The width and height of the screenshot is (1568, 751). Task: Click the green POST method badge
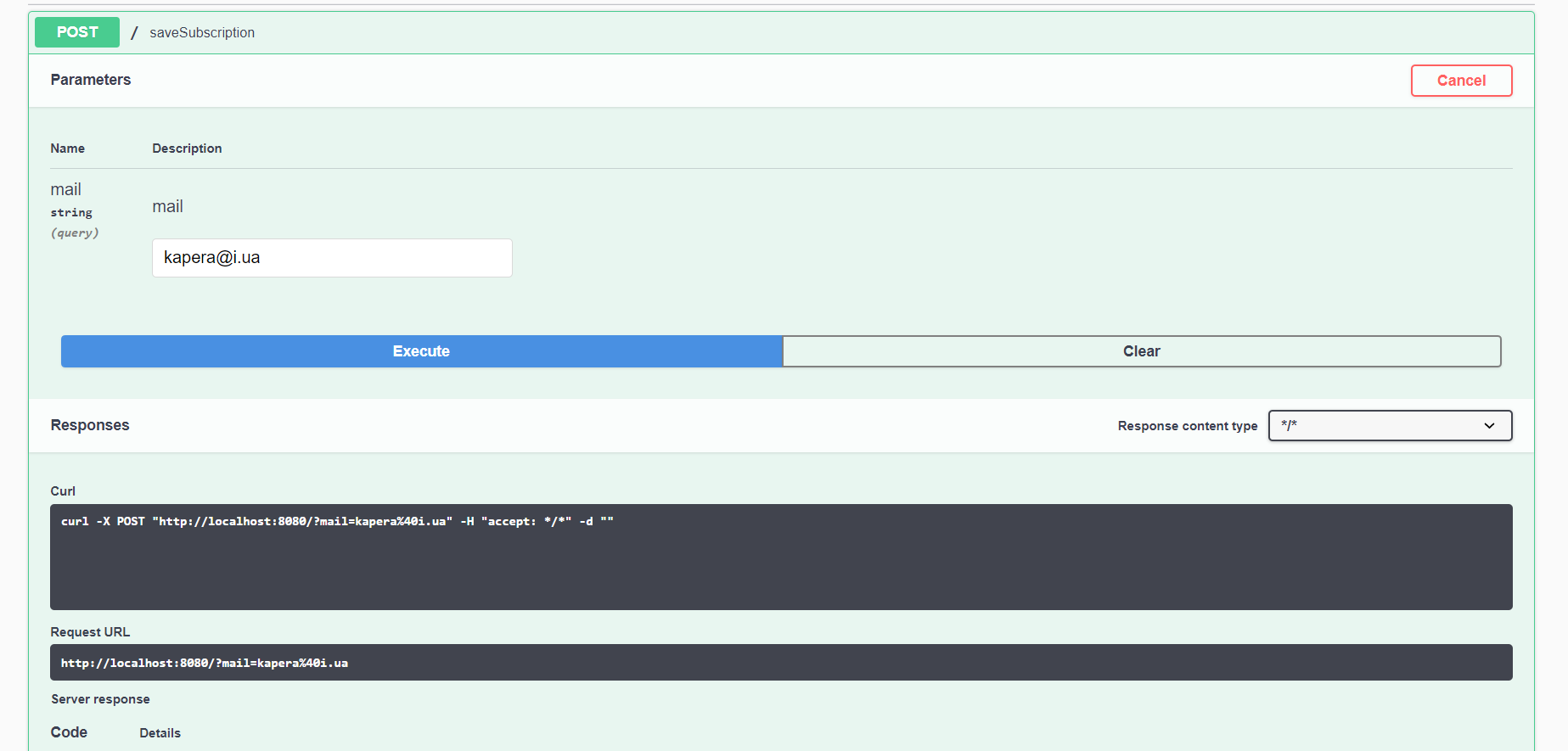pos(77,32)
